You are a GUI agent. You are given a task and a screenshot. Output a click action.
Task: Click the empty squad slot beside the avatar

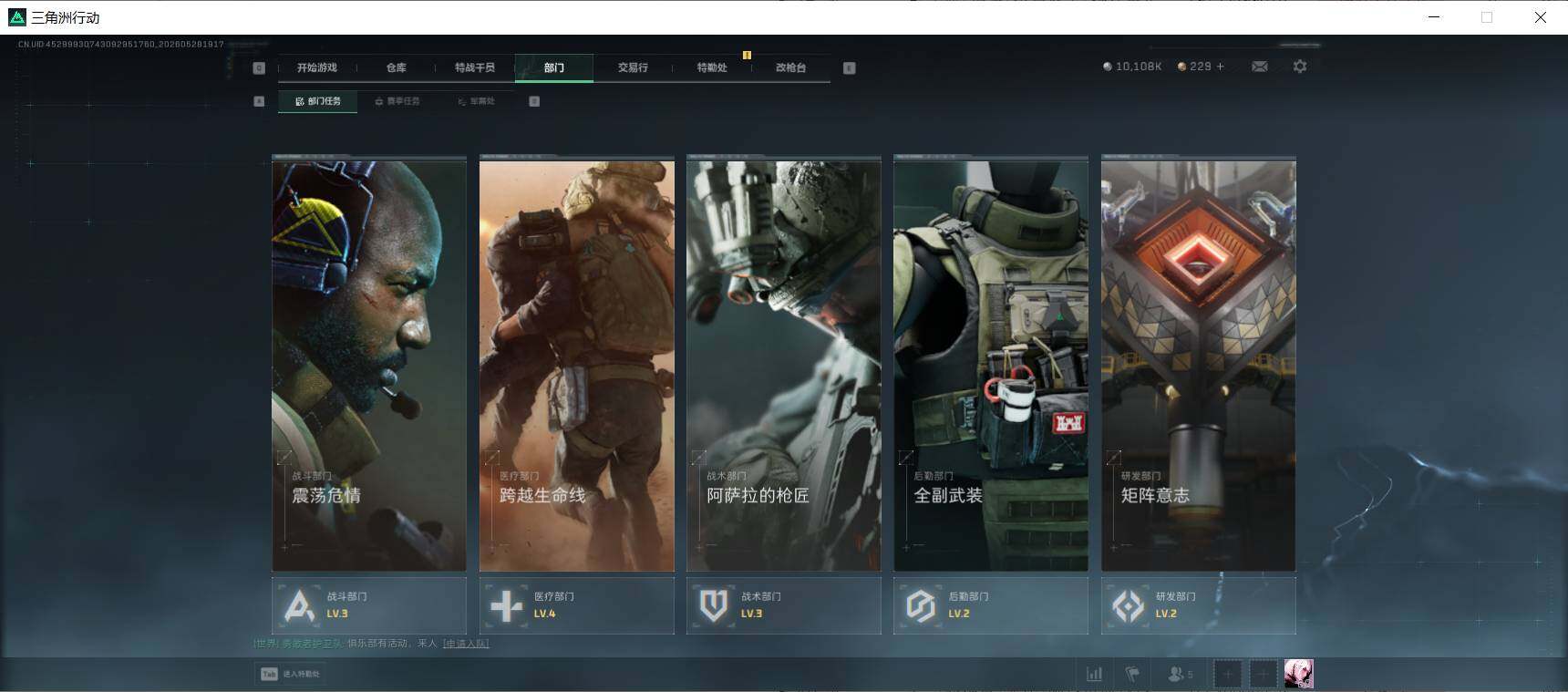tap(1263, 674)
